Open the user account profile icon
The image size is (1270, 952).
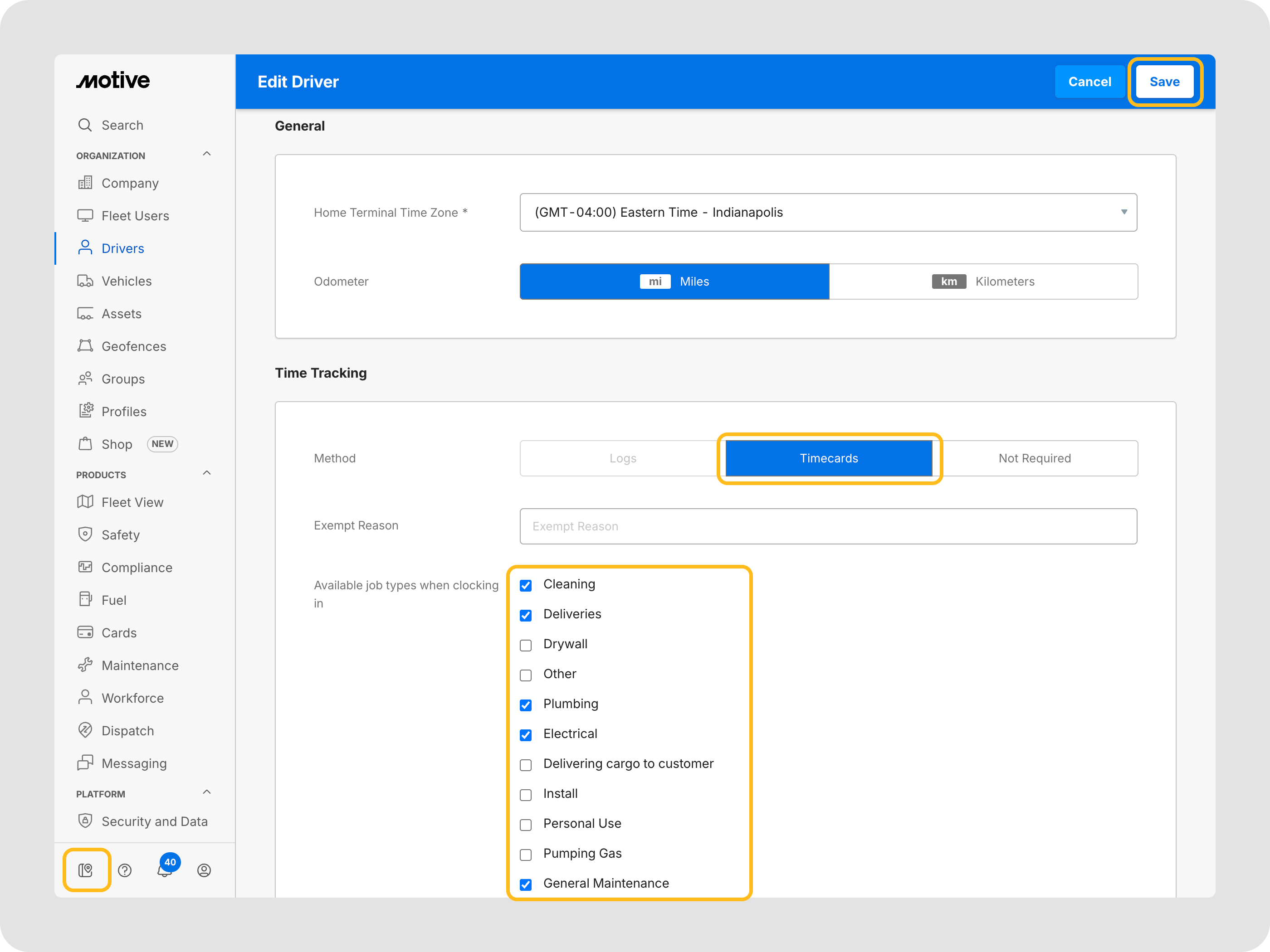click(204, 870)
